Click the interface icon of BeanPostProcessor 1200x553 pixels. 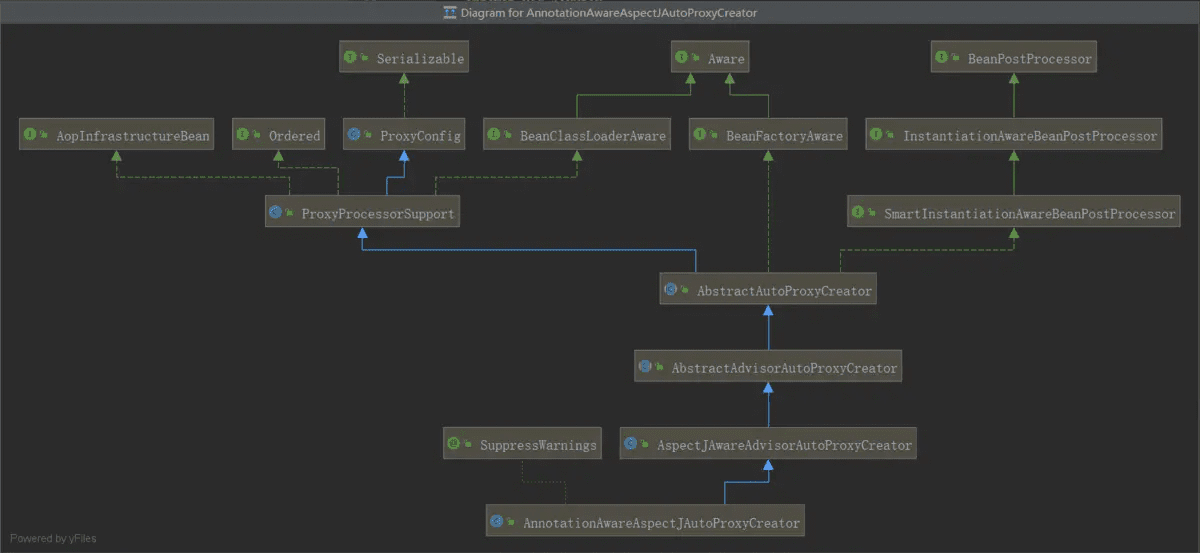(943, 58)
